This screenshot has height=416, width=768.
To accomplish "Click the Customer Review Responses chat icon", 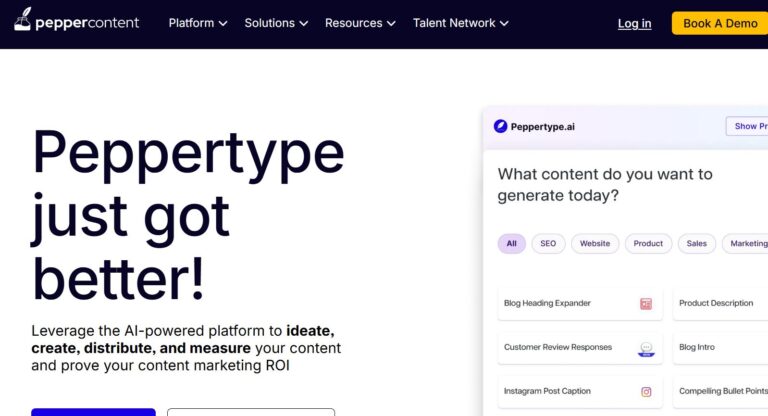I will pyautogui.click(x=646, y=349).
